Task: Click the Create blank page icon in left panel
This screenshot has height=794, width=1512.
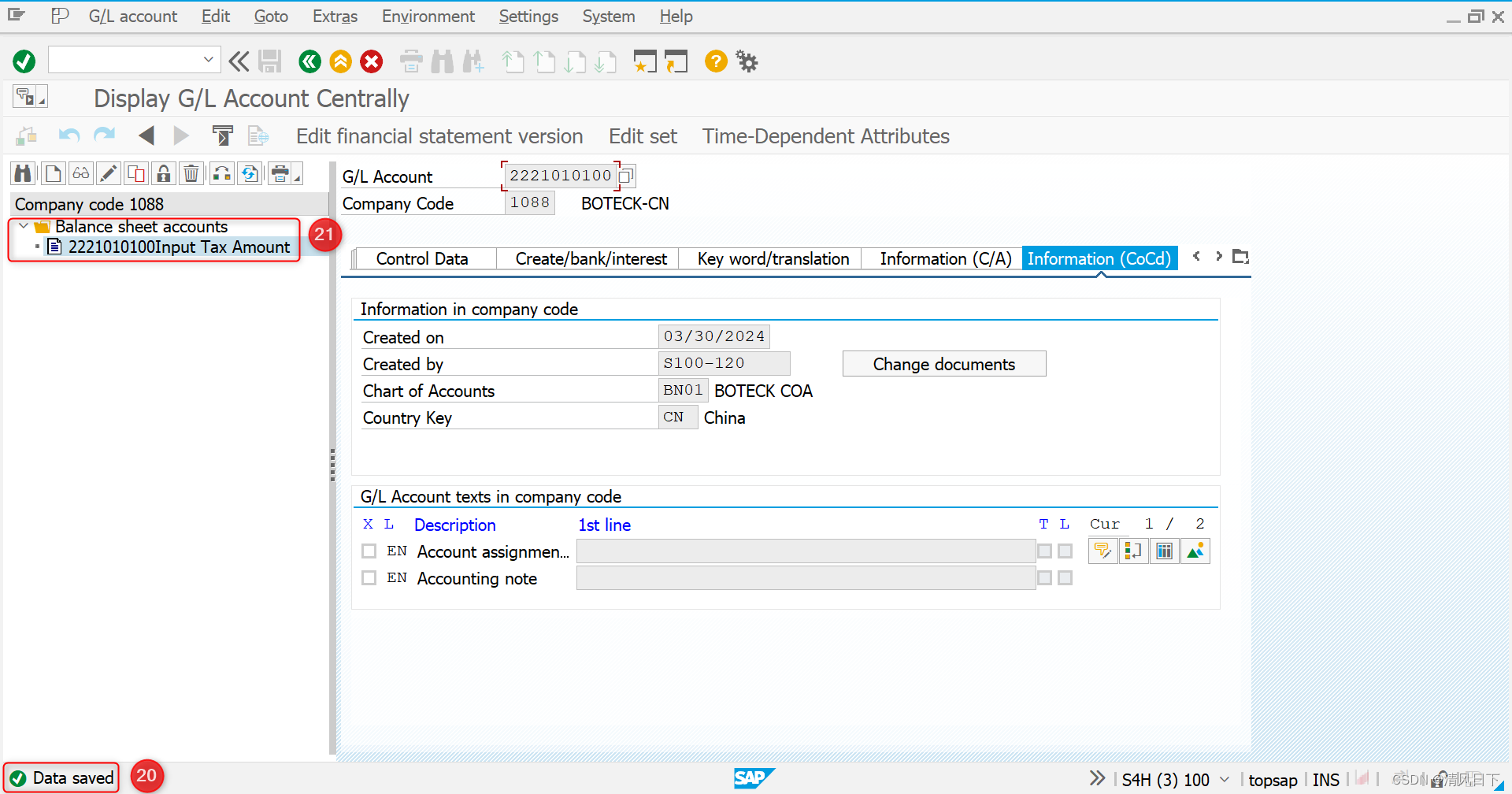Action: click(x=53, y=173)
